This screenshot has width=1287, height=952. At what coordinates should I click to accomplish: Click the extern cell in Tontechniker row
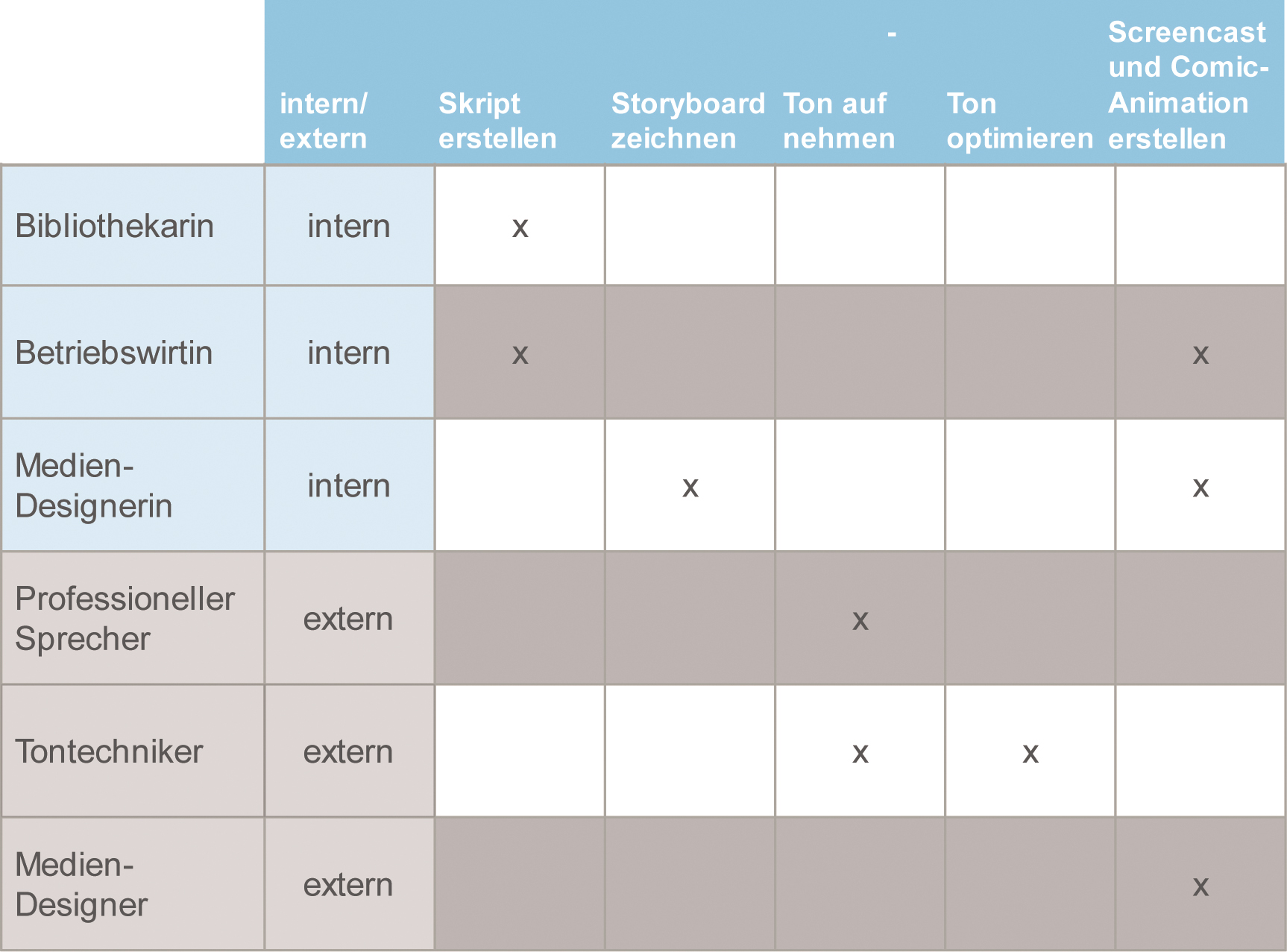[x=348, y=751]
